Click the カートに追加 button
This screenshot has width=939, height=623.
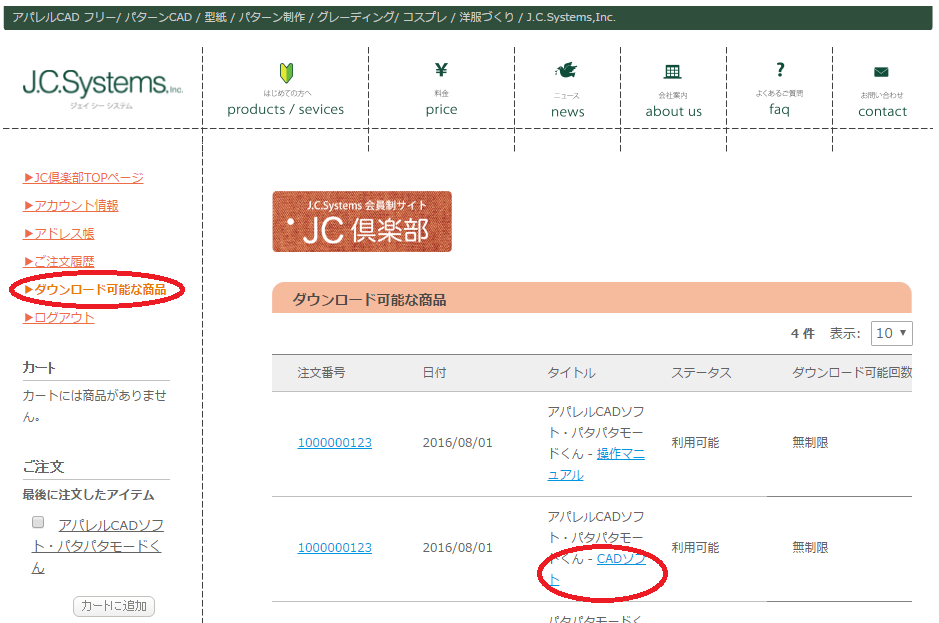click(114, 606)
